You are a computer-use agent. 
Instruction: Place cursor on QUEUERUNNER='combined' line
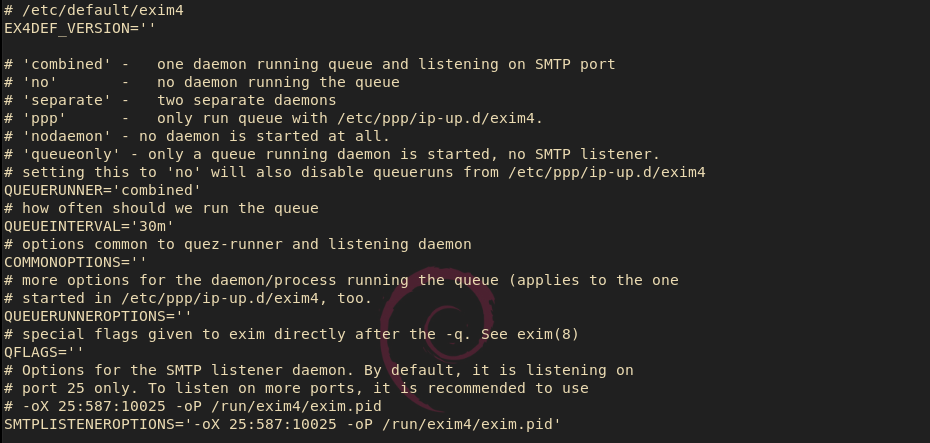[x=102, y=190]
